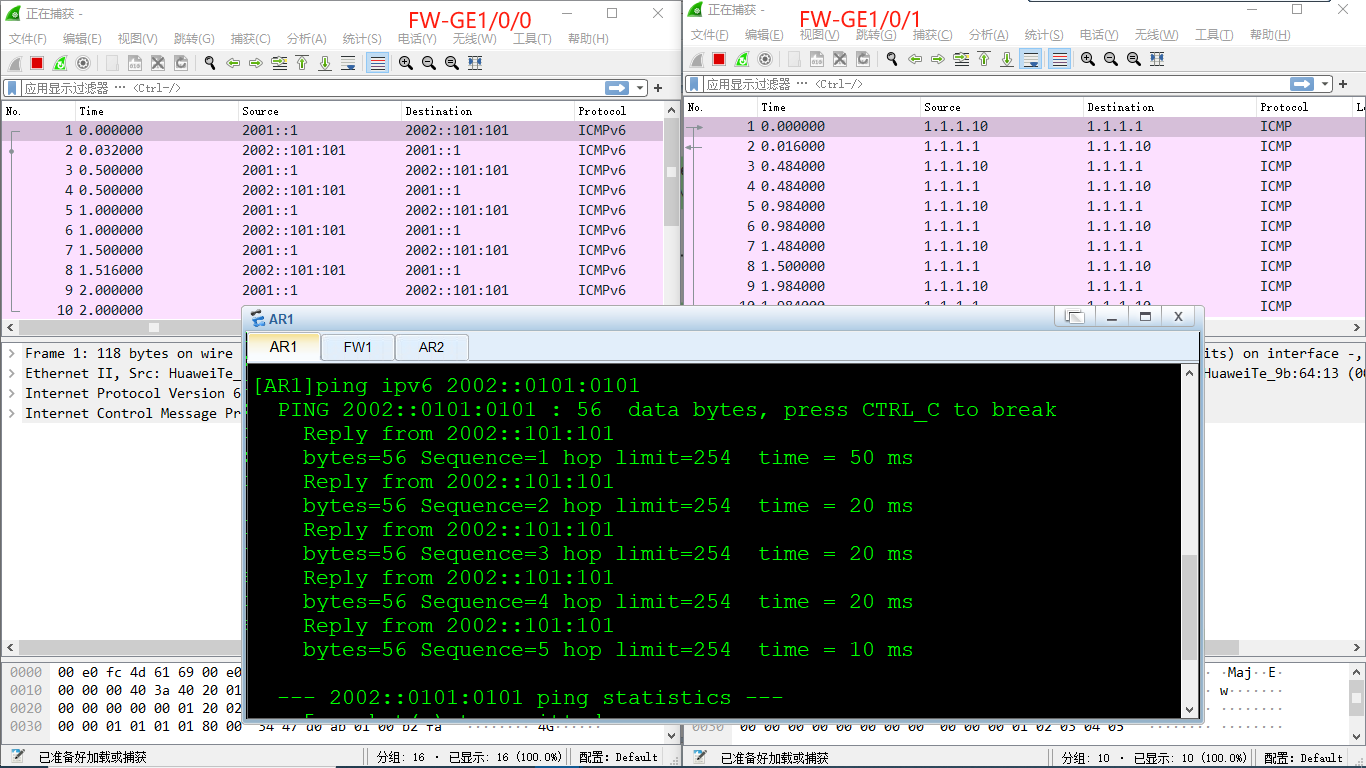Click filter bookmark icon in FW-GE1/0/0 window
The width and height of the screenshot is (1366, 768).
pyautogui.click(x=13, y=88)
